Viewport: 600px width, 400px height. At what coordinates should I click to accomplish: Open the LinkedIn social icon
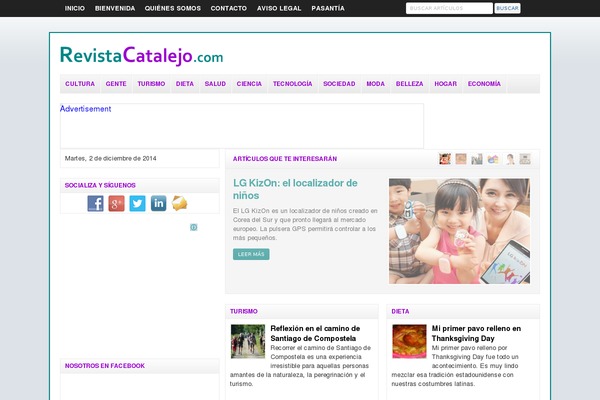click(x=158, y=203)
